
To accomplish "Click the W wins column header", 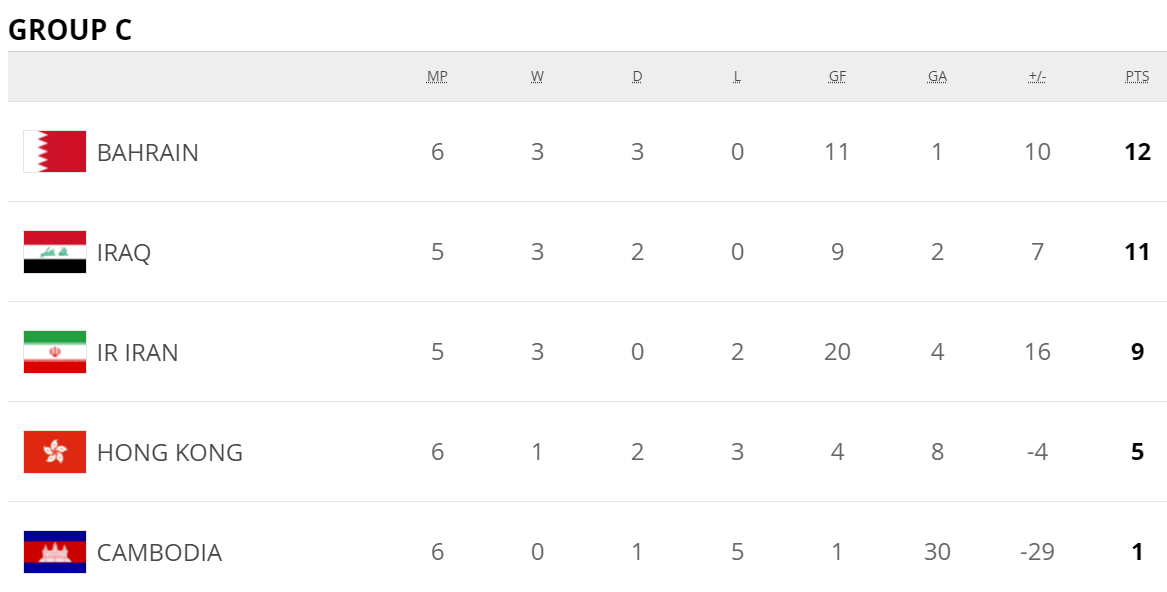I will pos(537,77).
